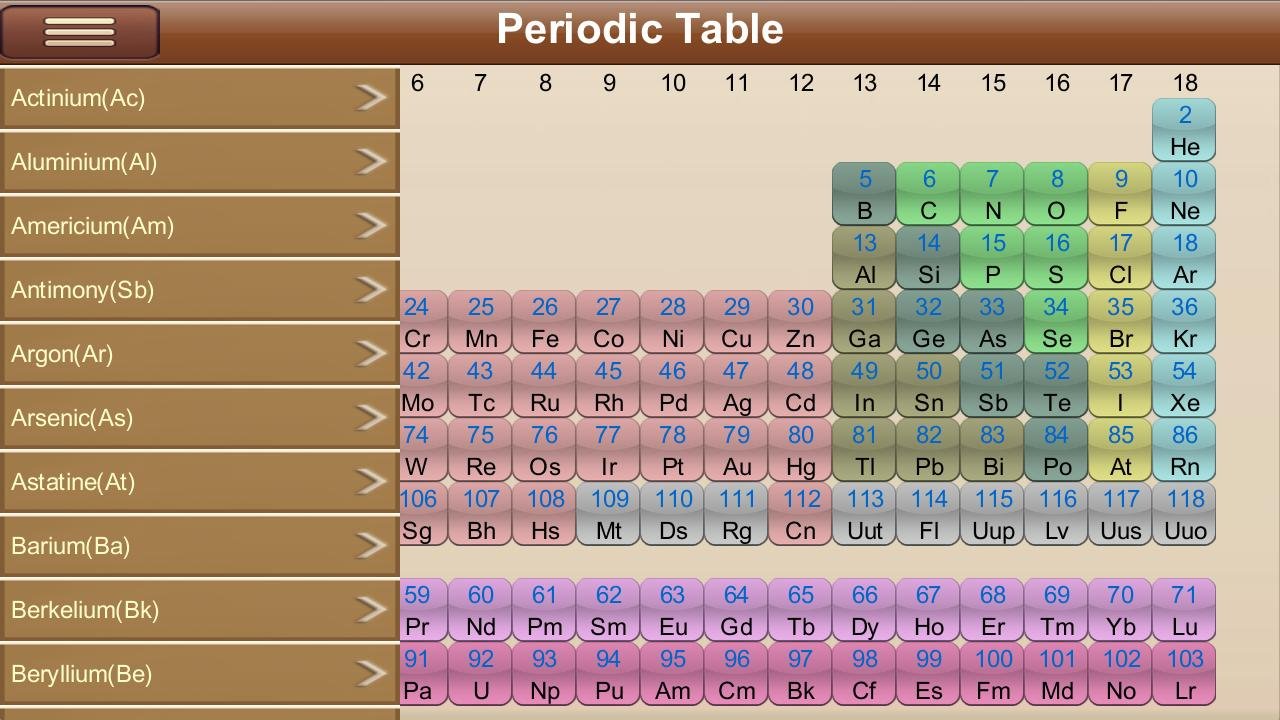Select the Helium (He) element tile
This screenshot has height=720, width=1280.
[1184, 130]
